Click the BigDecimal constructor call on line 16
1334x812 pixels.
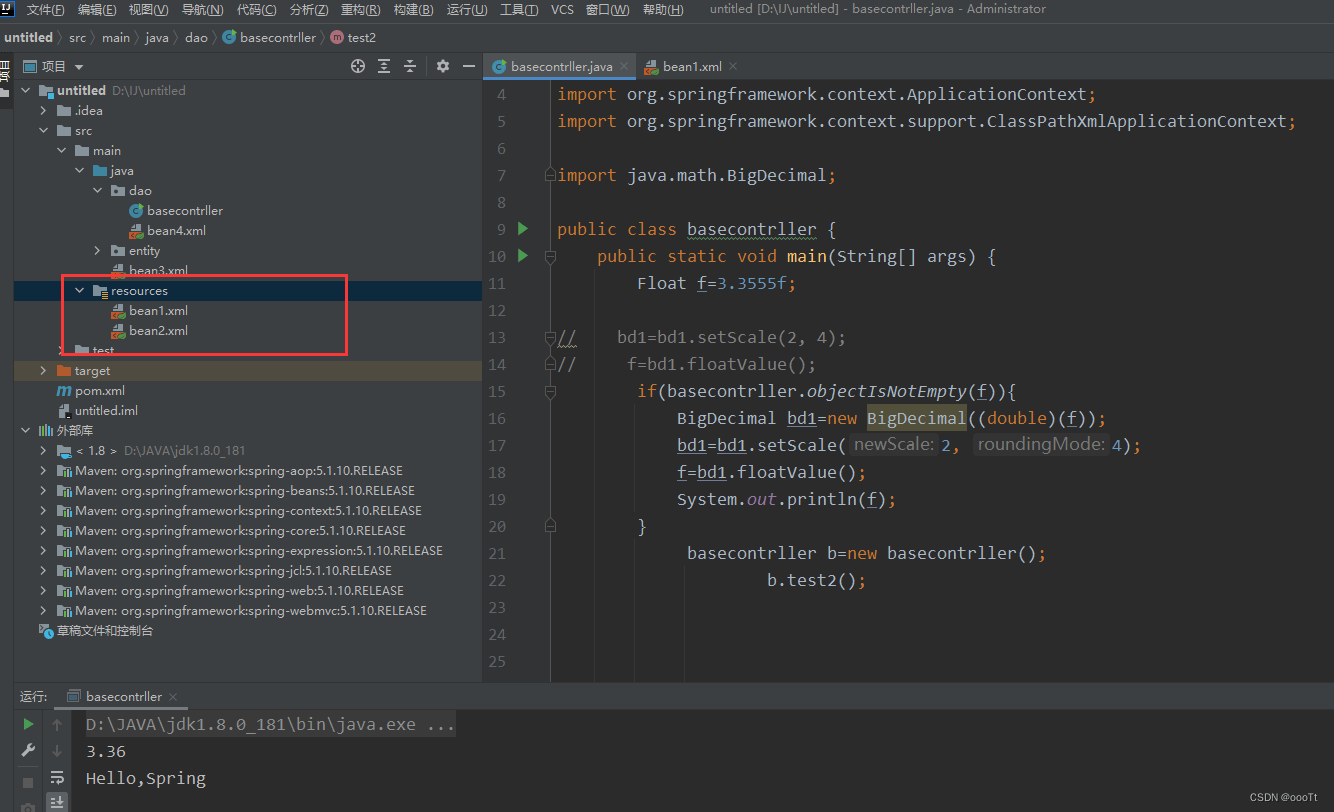[916, 418]
